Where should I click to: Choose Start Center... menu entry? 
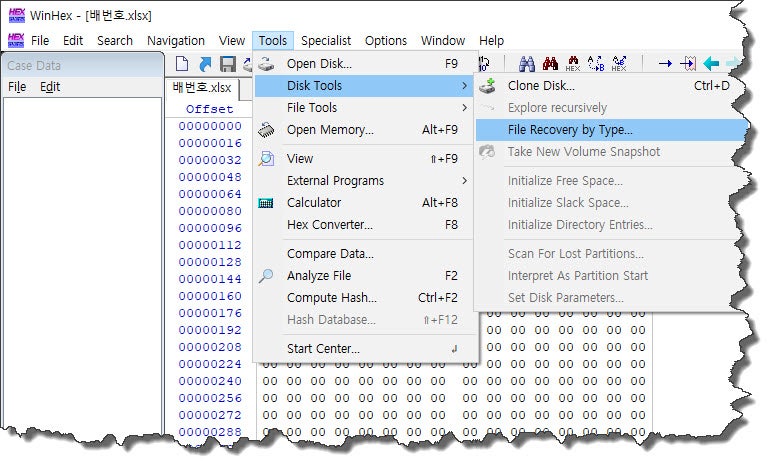click(365, 349)
